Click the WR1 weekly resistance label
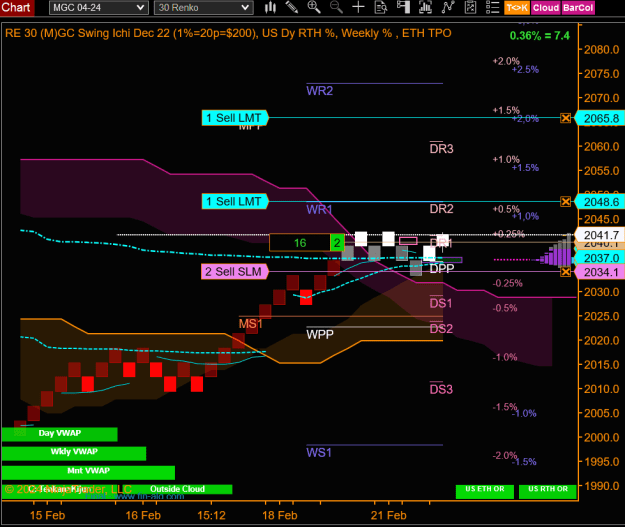 click(x=319, y=209)
